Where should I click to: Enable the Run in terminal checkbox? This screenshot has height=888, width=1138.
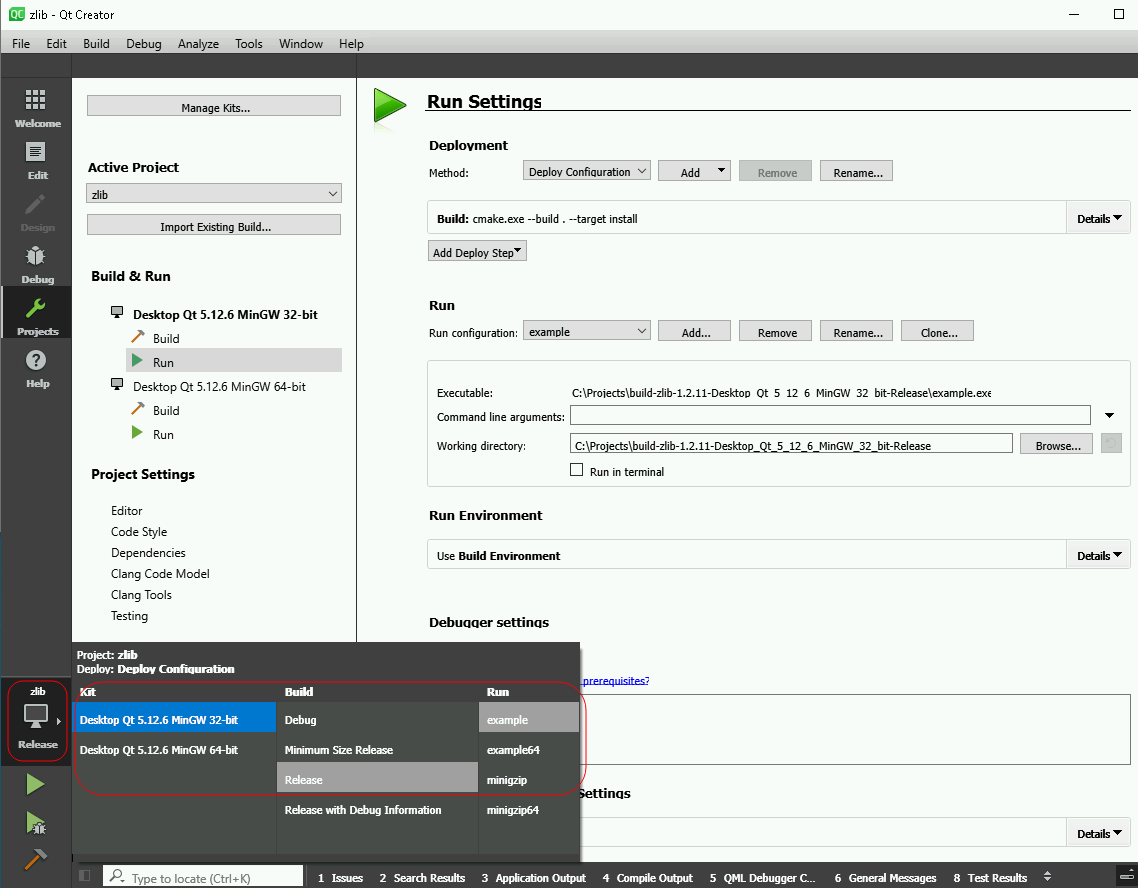point(576,470)
